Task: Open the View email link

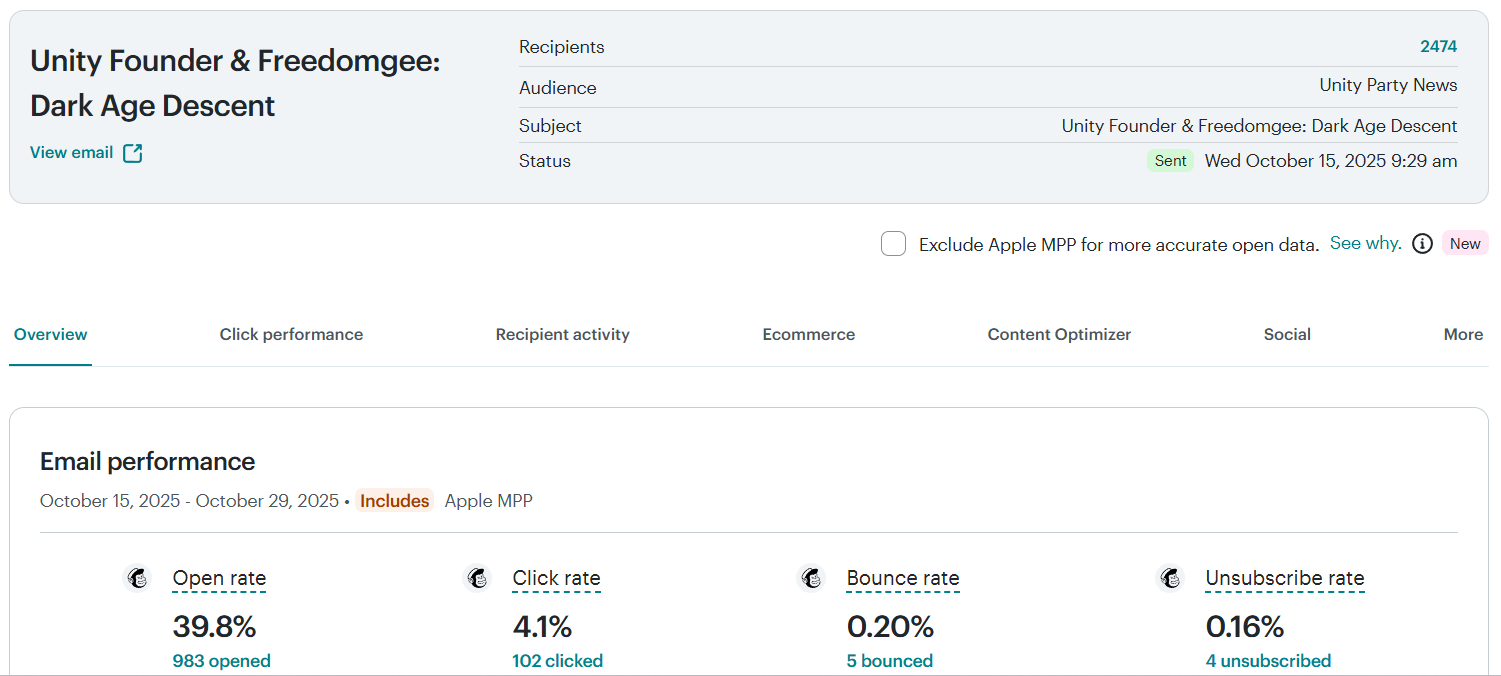Action: point(71,153)
